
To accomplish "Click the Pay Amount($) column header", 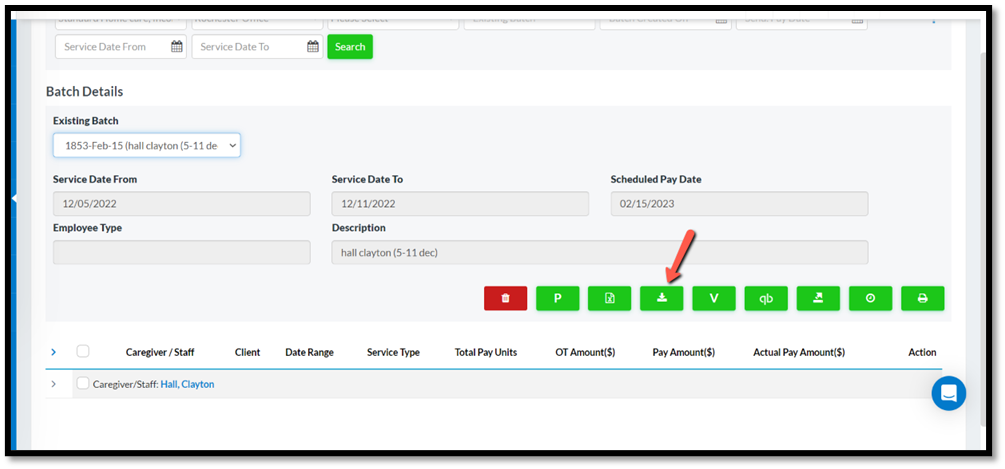I will tap(684, 352).
